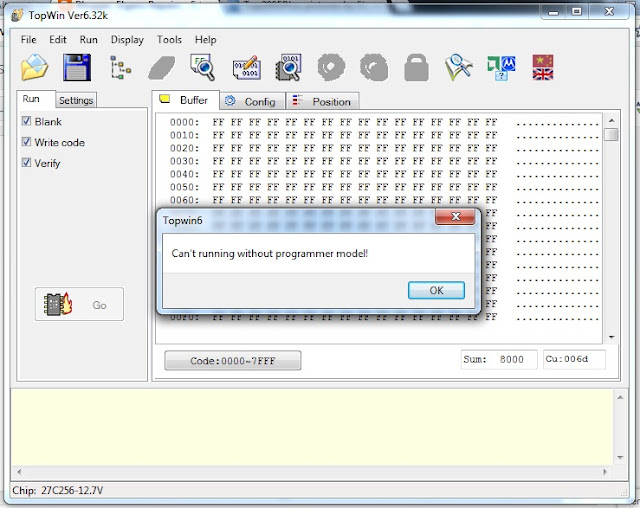Open the File menu
The height and width of the screenshot is (508, 640).
pos(29,40)
